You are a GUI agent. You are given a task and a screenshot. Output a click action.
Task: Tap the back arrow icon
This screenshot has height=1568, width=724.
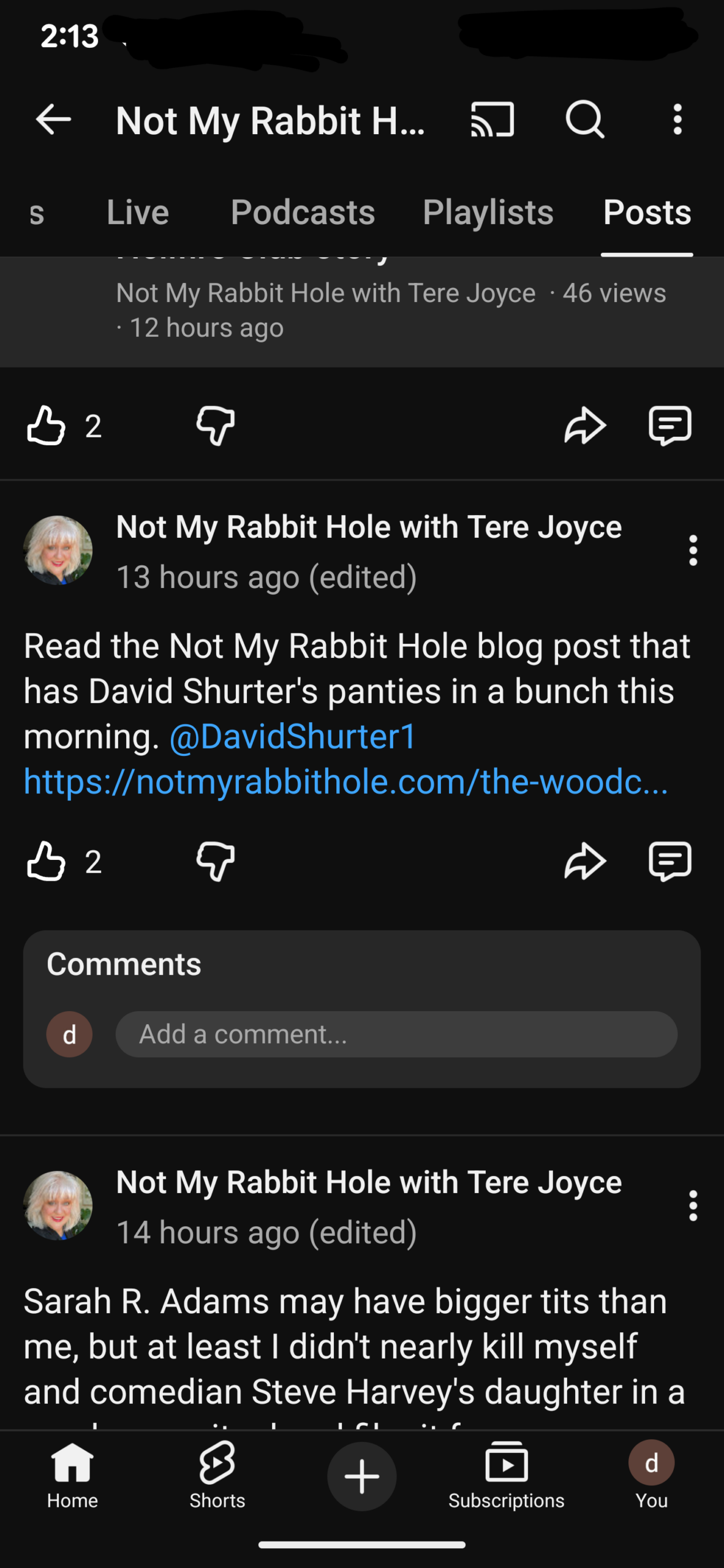click(x=53, y=119)
